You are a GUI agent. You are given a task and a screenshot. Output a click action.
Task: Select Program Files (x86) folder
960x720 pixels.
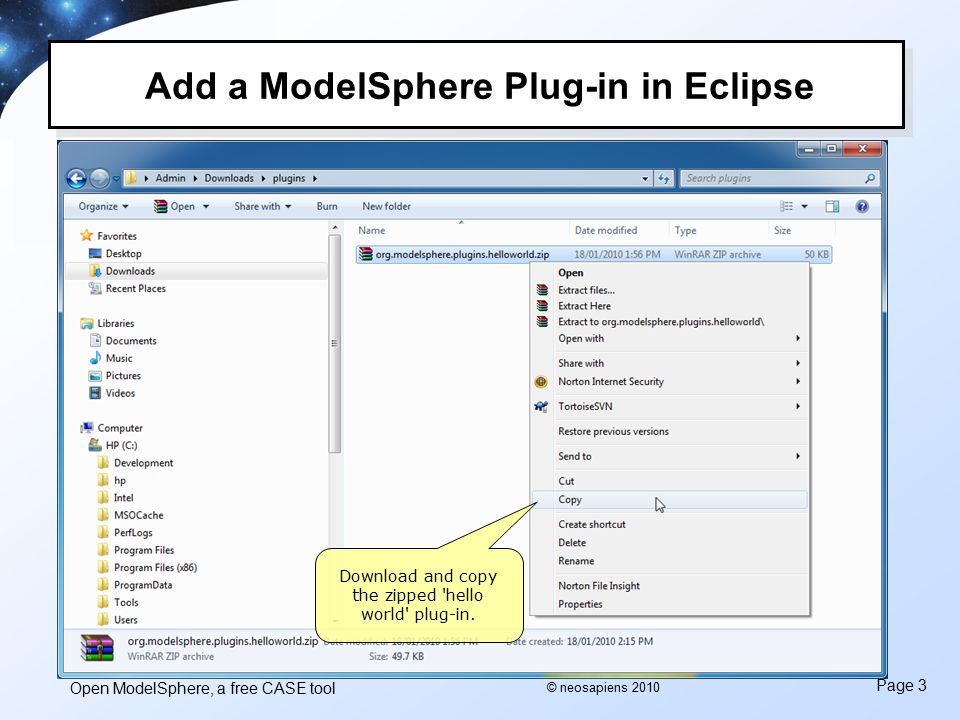pyautogui.click(x=155, y=568)
